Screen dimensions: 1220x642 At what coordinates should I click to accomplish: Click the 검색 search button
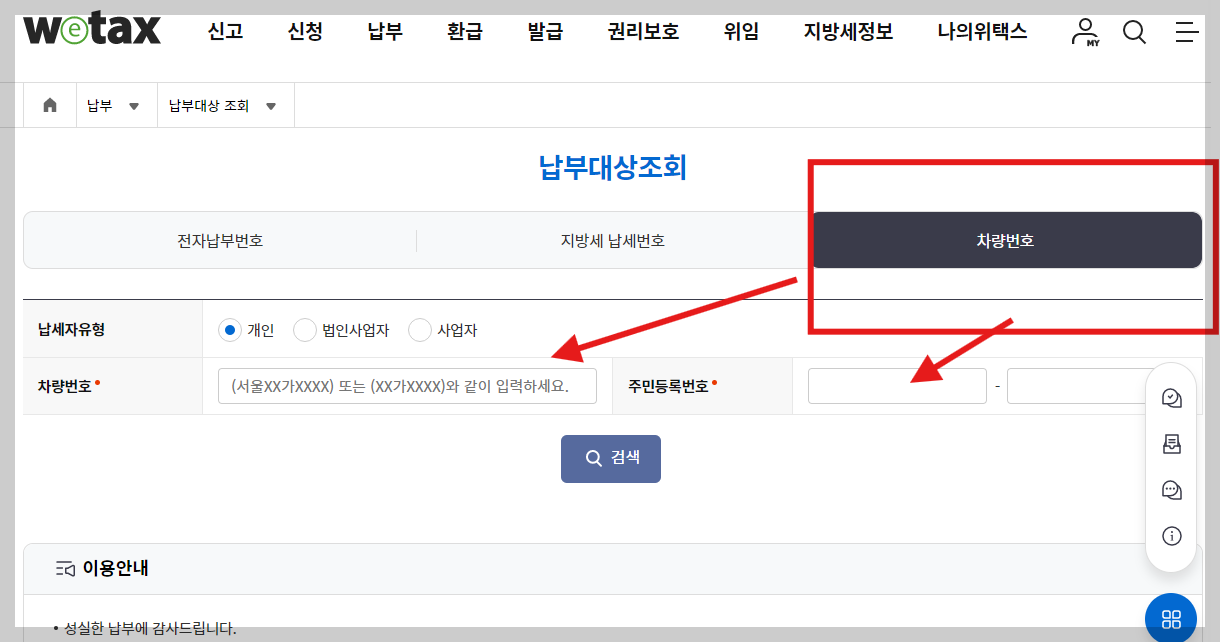(610, 458)
